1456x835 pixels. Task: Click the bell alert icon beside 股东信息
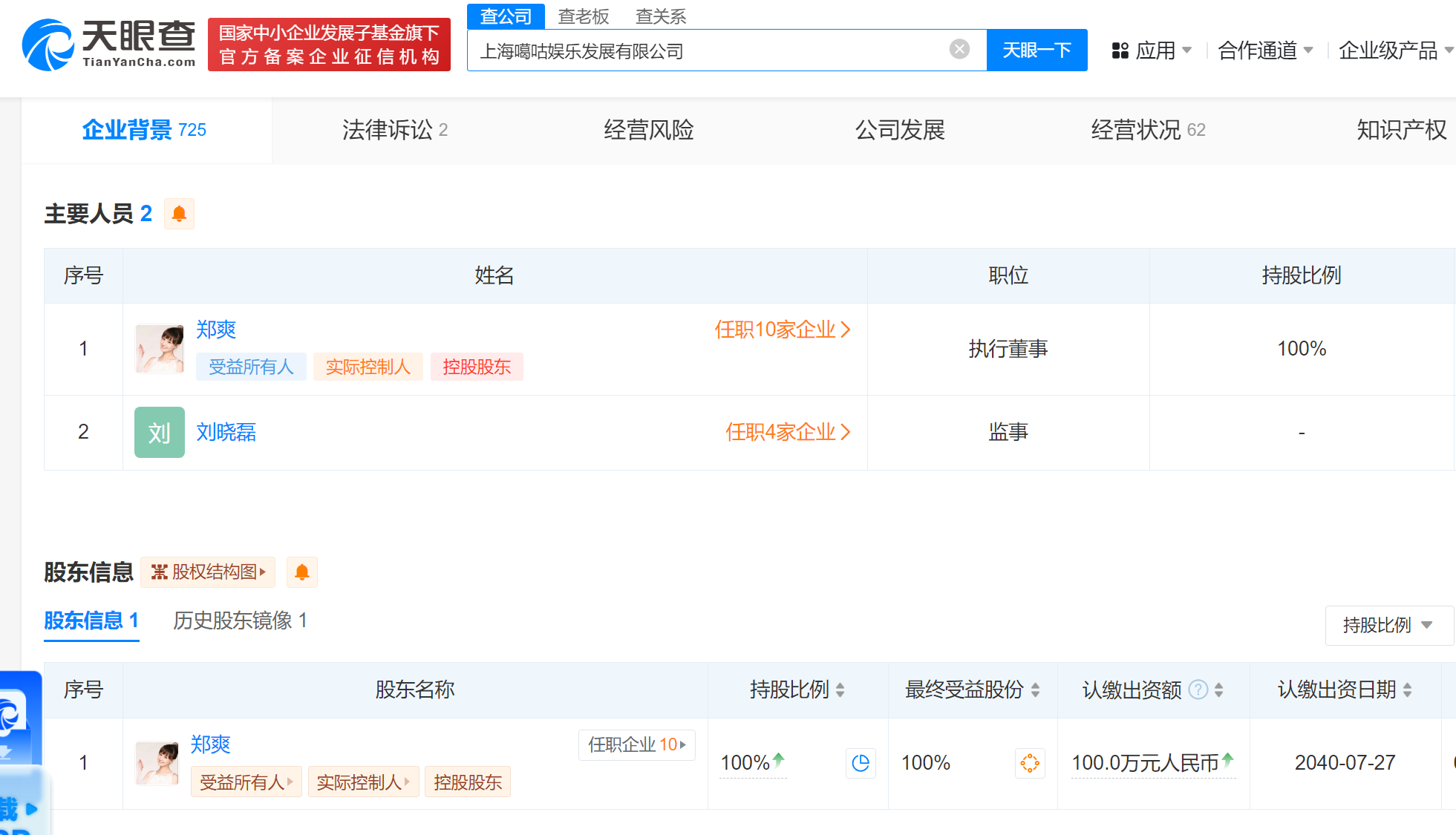[302, 572]
